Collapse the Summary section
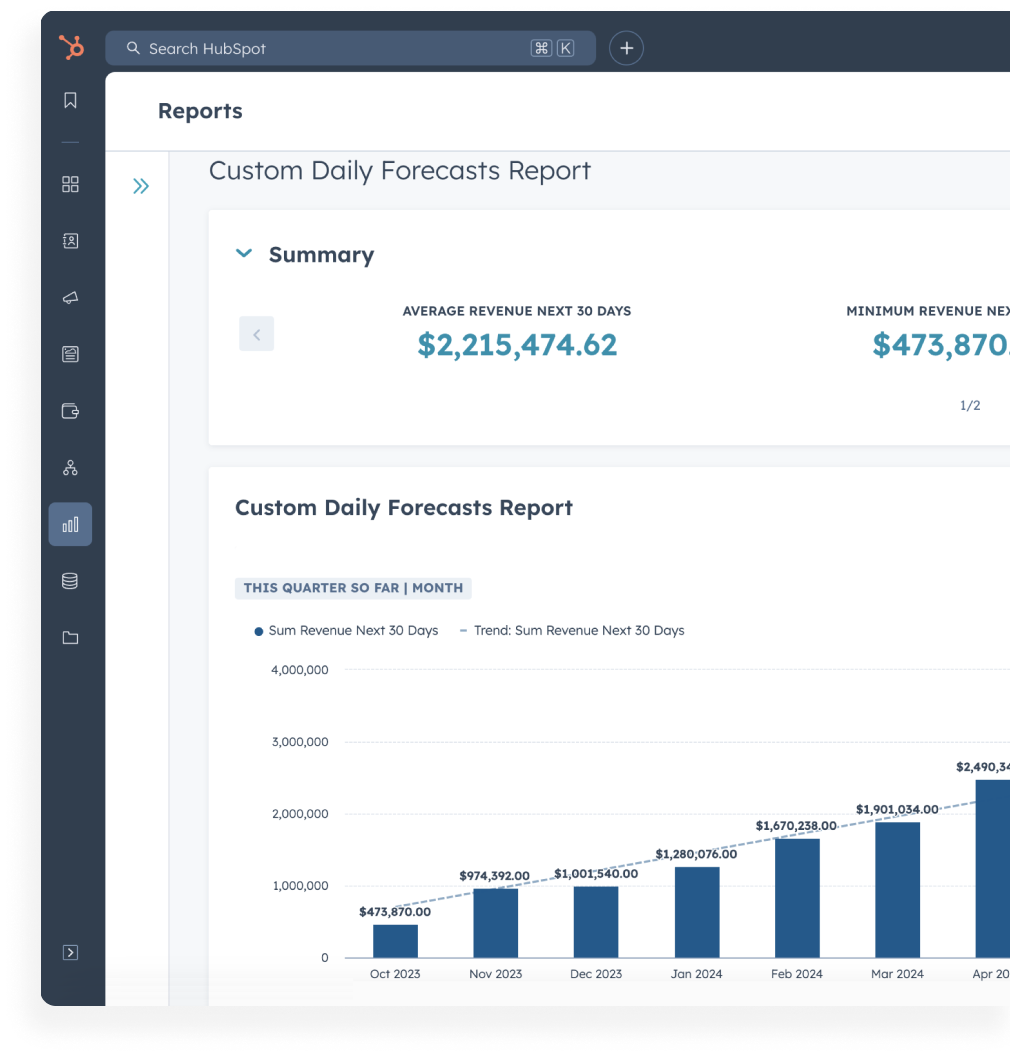The width and height of the screenshot is (1010, 1056). [243, 254]
